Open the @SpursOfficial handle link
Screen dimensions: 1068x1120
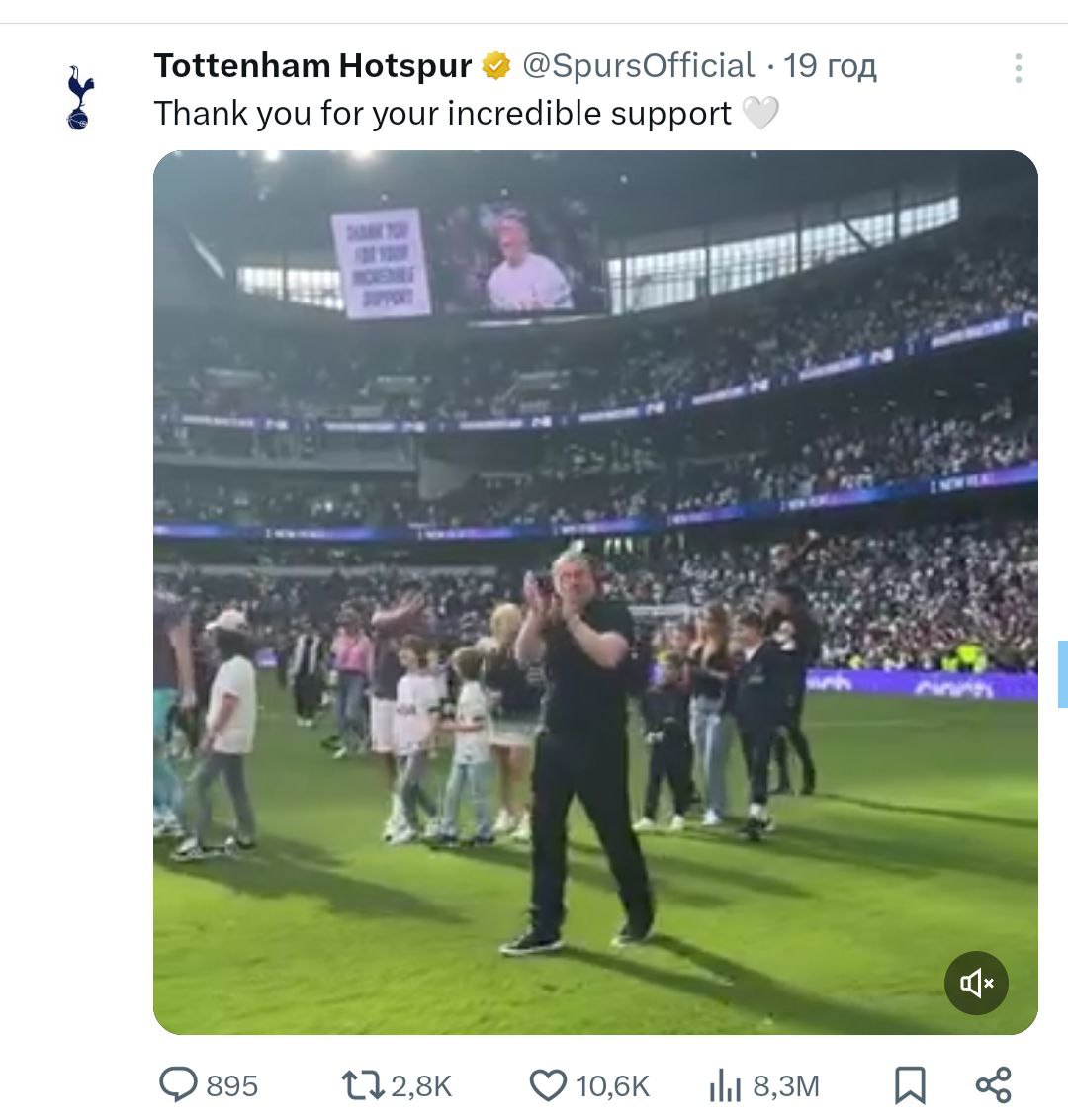(x=638, y=66)
